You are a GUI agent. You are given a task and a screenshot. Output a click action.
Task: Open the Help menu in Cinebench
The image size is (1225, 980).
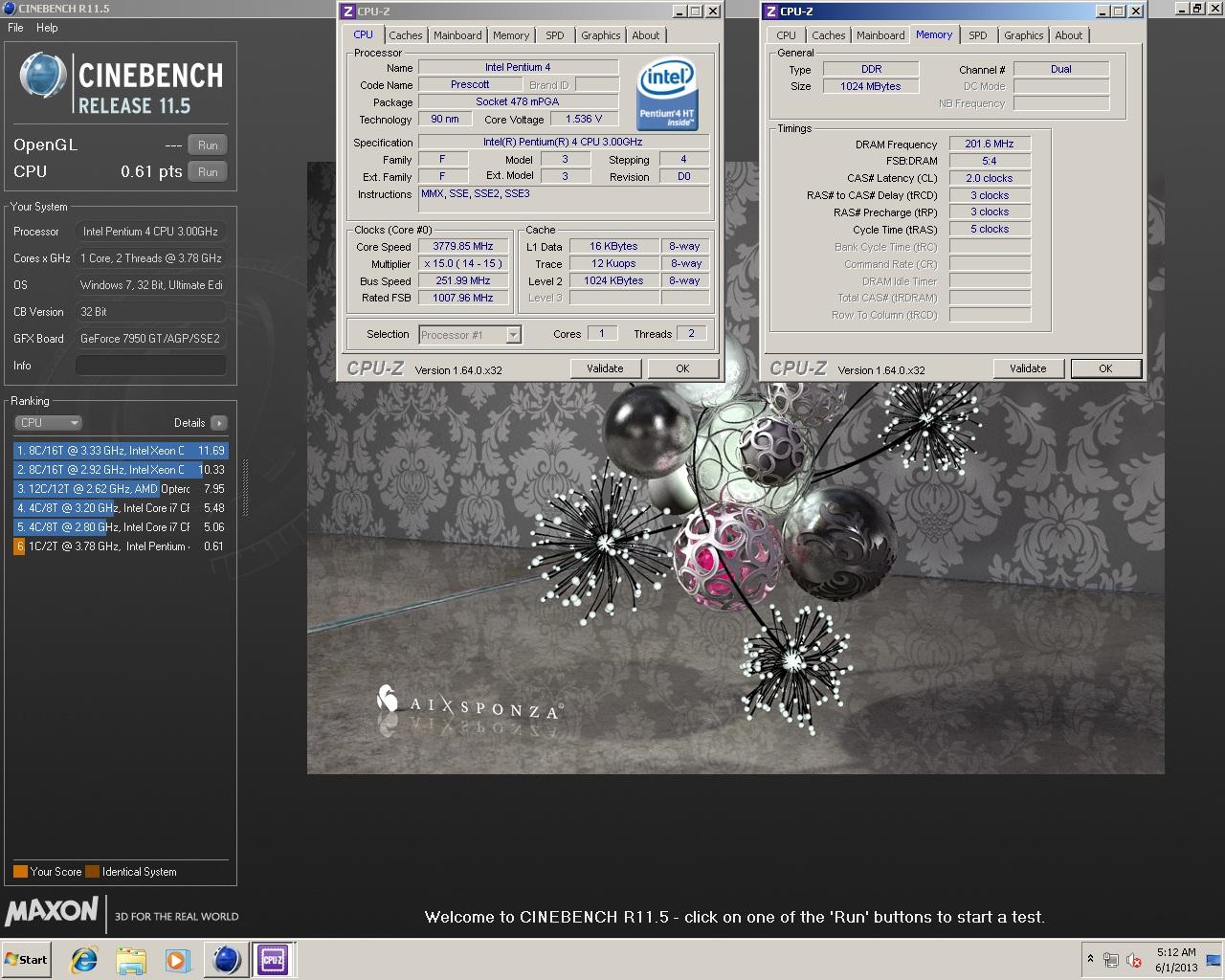pyautogui.click(x=47, y=28)
